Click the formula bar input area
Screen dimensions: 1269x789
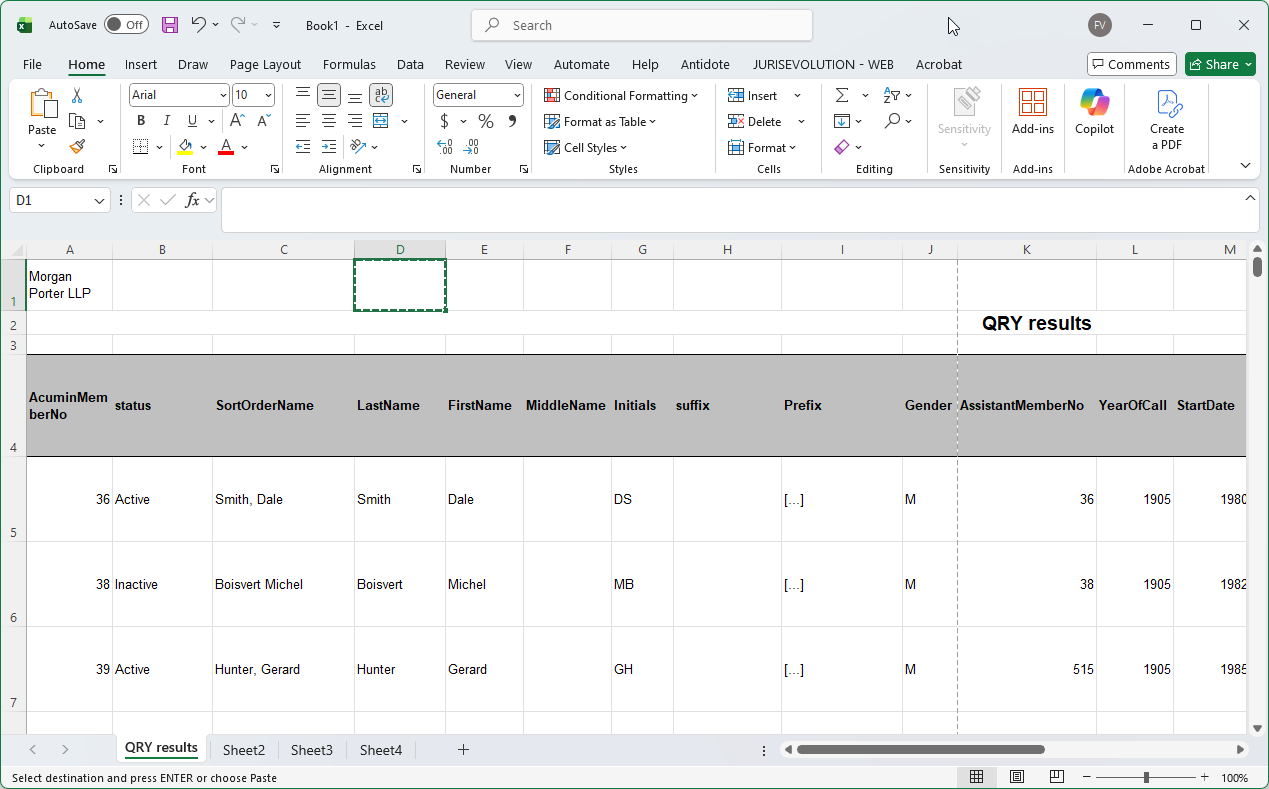(x=731, y=209)
